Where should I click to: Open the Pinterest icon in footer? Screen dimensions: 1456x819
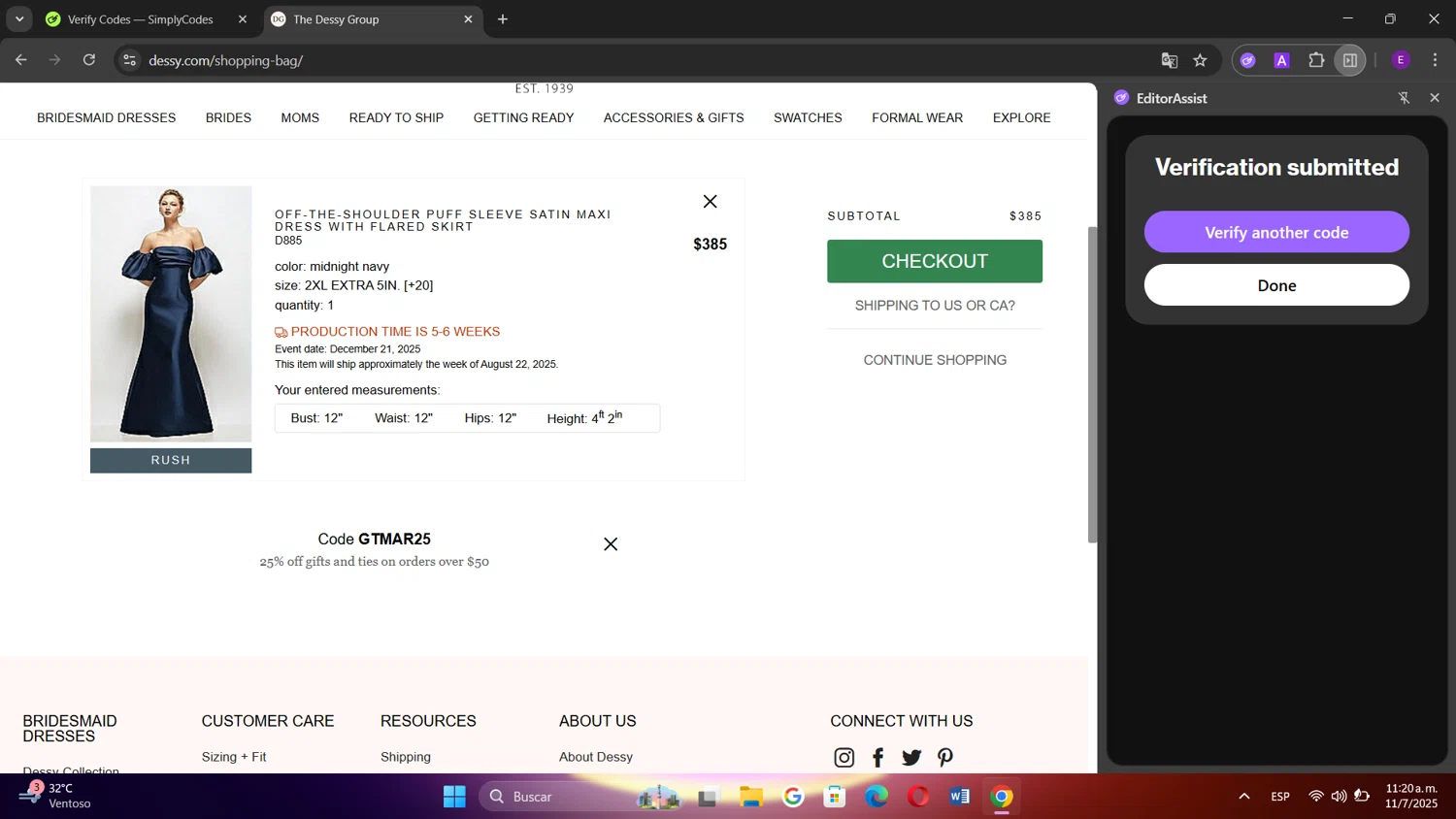click(945, 758)
